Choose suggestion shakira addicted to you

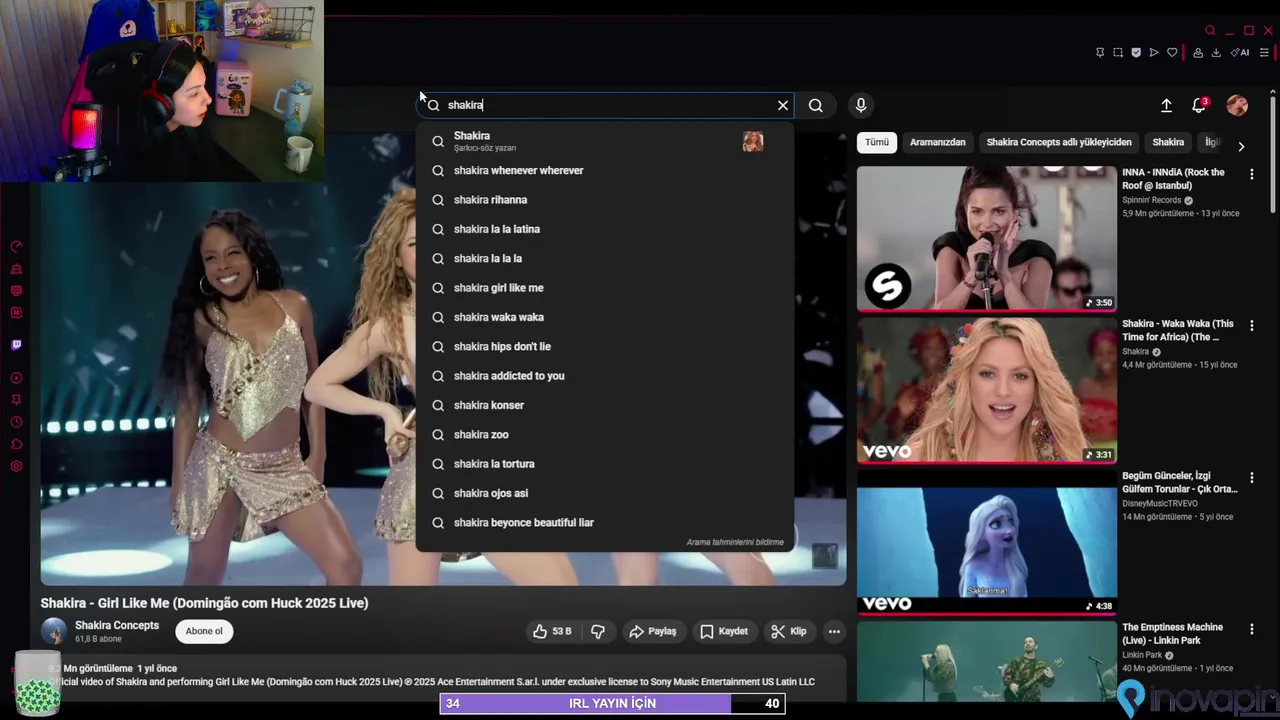pyautogui.click(x=604, y=376)
